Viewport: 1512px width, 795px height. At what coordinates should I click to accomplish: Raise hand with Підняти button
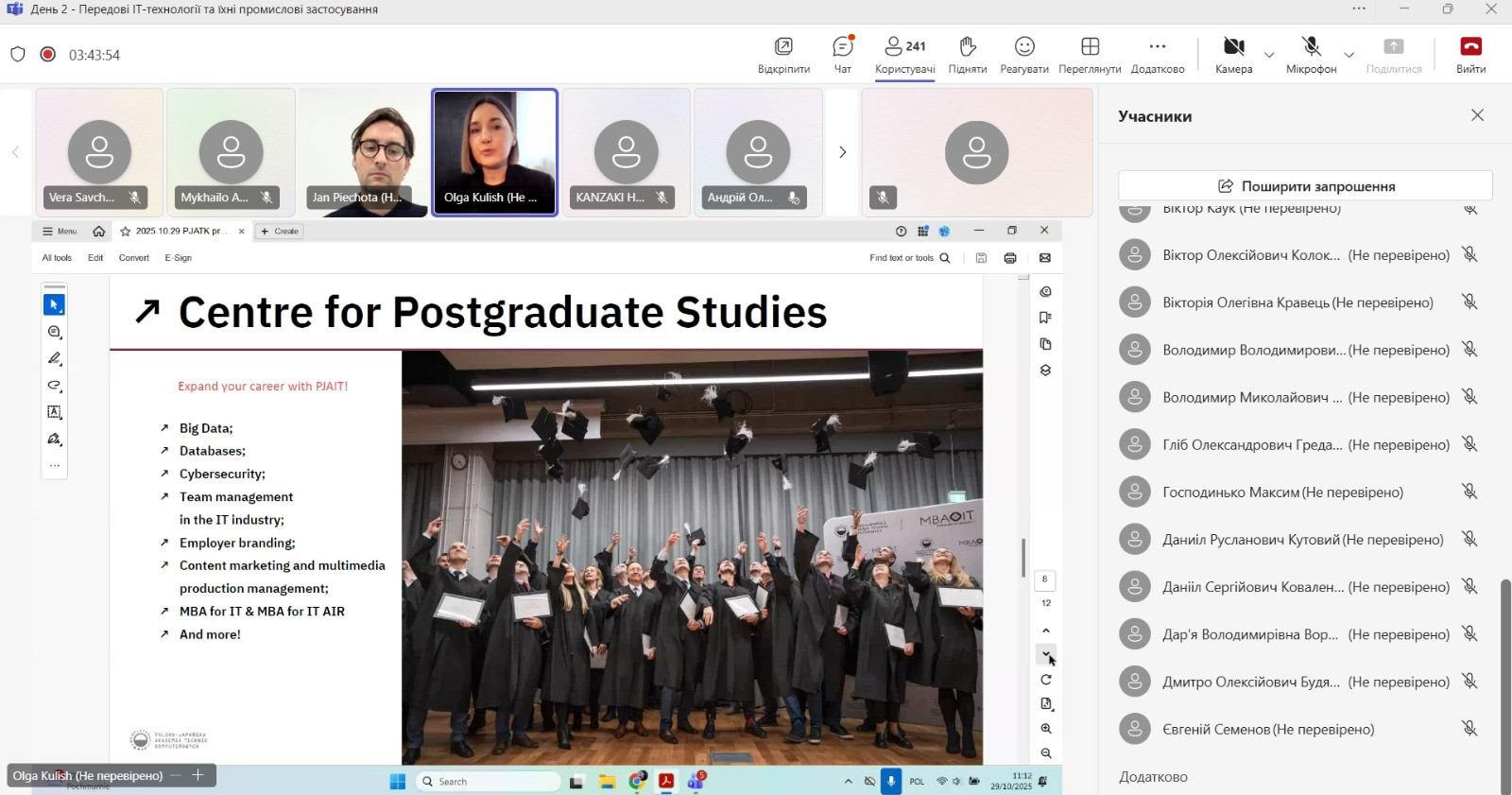[967, 54]
